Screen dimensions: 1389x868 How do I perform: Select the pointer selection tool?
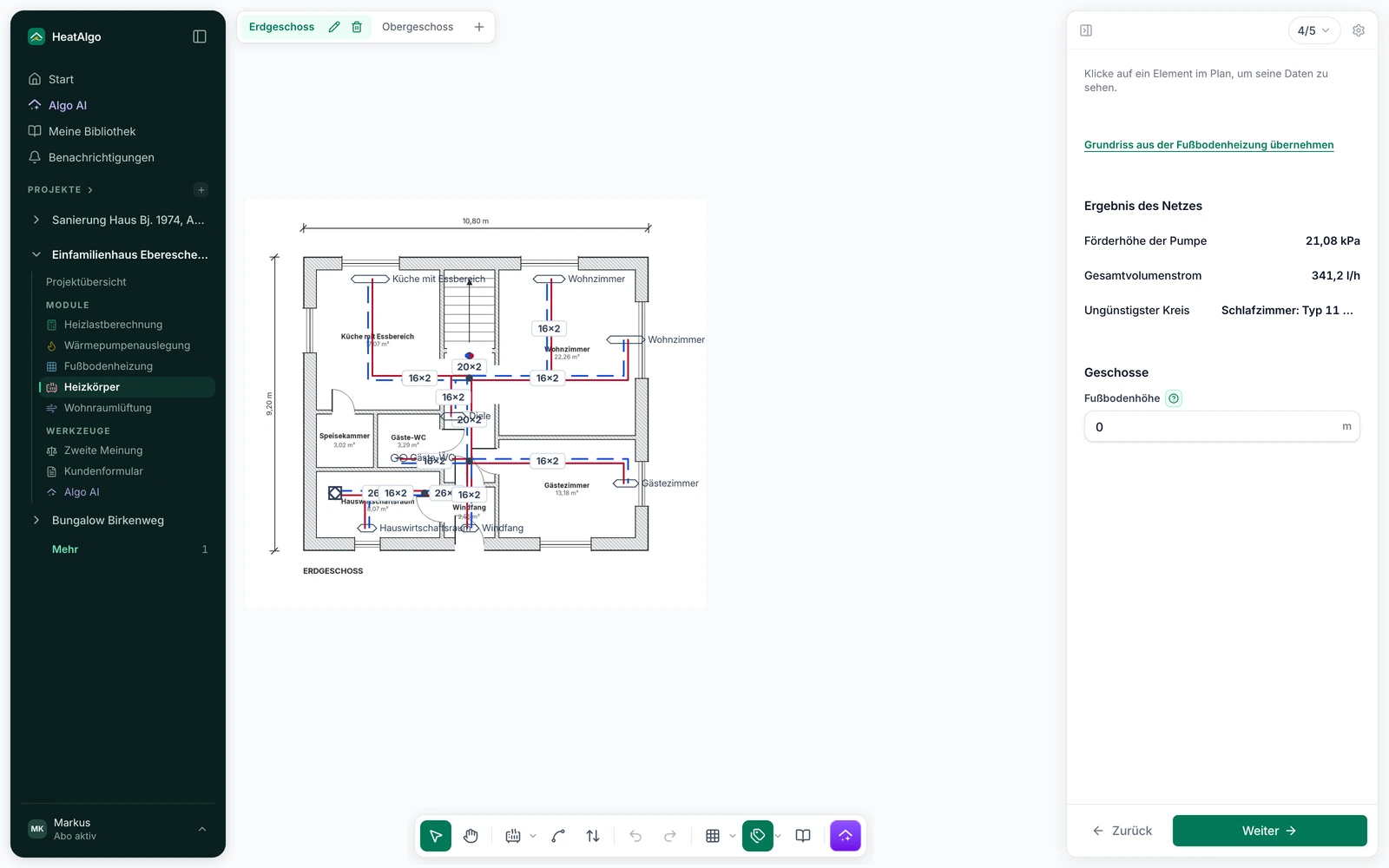click(436, 836)
